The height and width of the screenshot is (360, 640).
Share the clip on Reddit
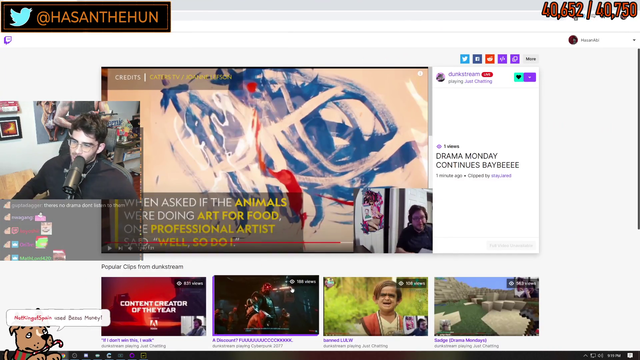coord(490,59)
